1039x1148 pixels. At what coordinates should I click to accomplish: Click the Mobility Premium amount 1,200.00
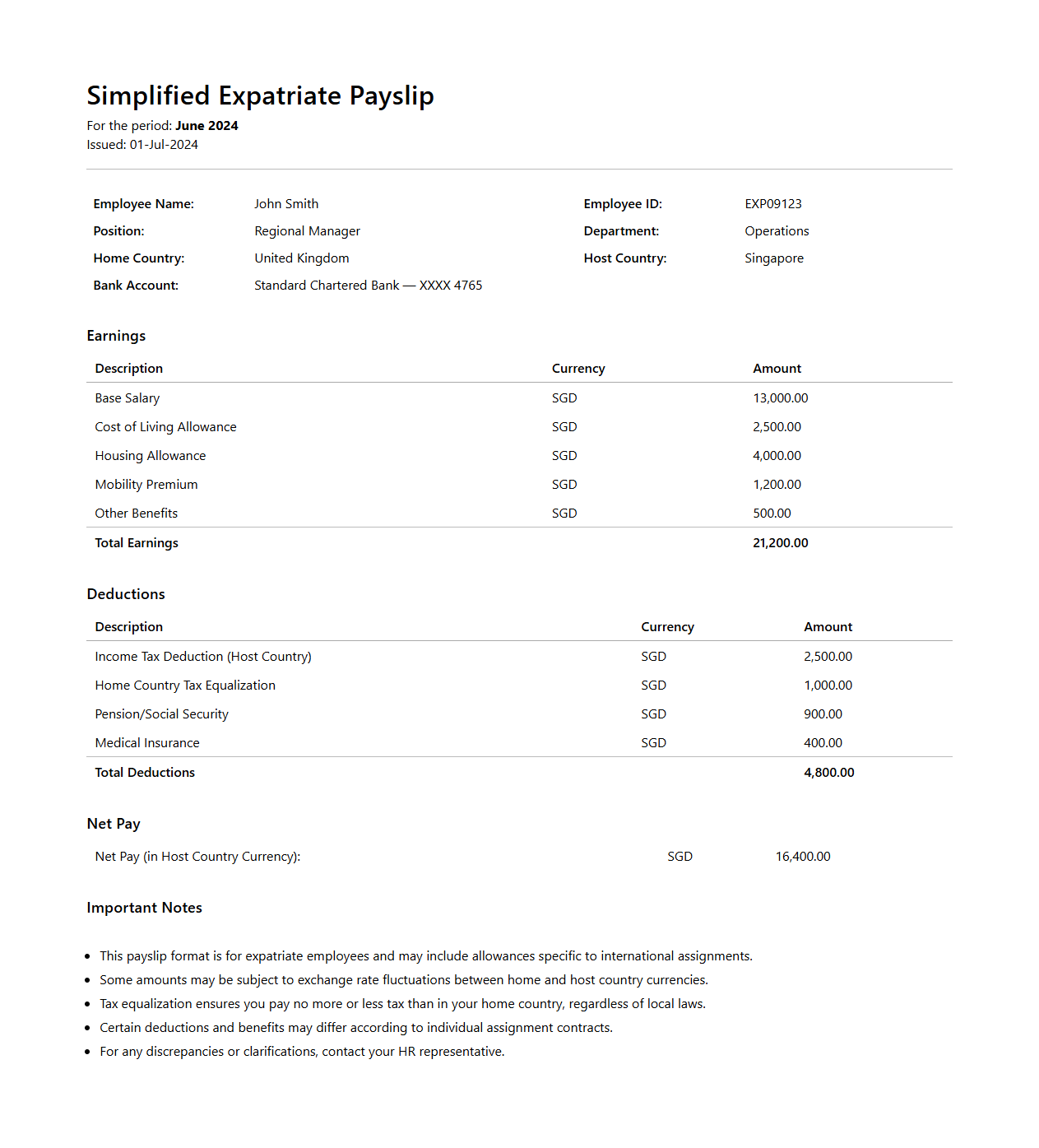[x=777, y=485]
